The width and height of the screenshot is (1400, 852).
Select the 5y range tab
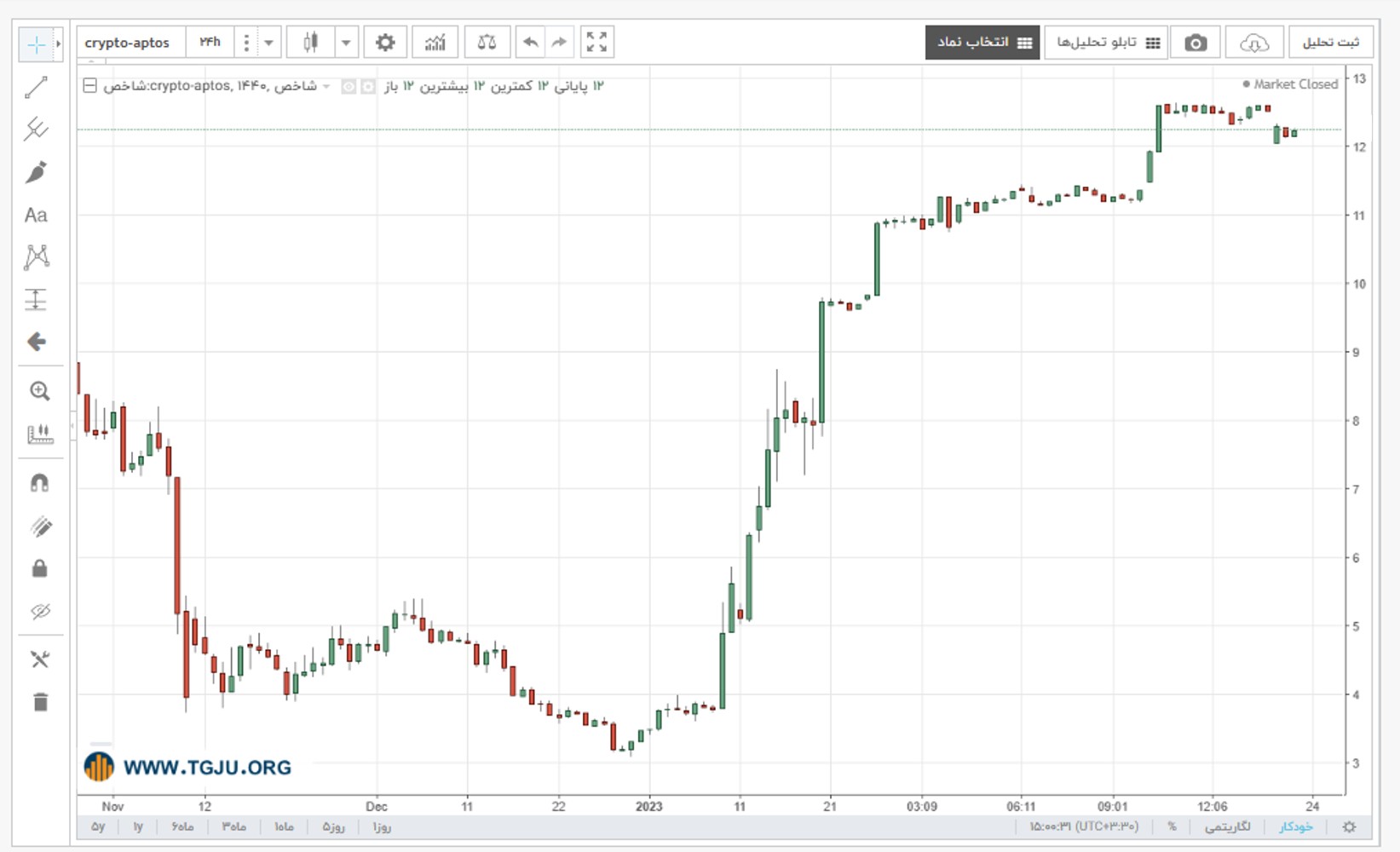coord(98,826)
